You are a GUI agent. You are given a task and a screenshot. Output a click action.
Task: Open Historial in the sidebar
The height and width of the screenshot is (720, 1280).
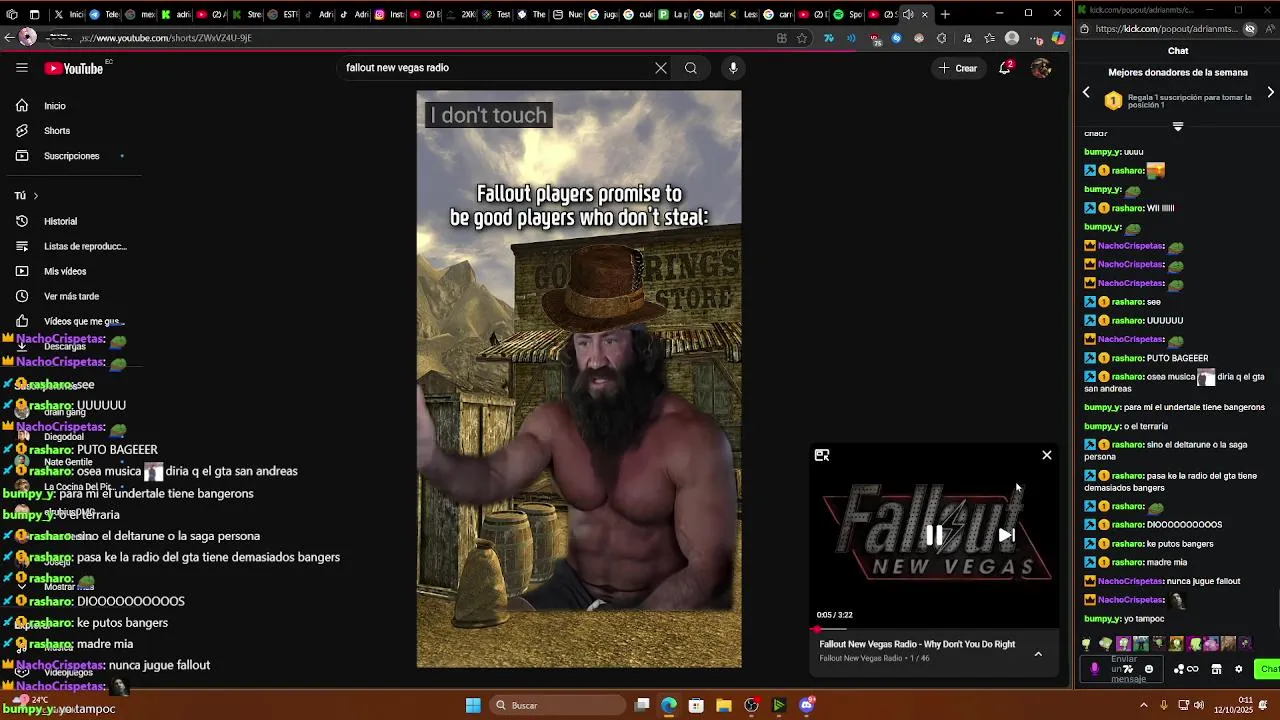(x=60, y=221)
